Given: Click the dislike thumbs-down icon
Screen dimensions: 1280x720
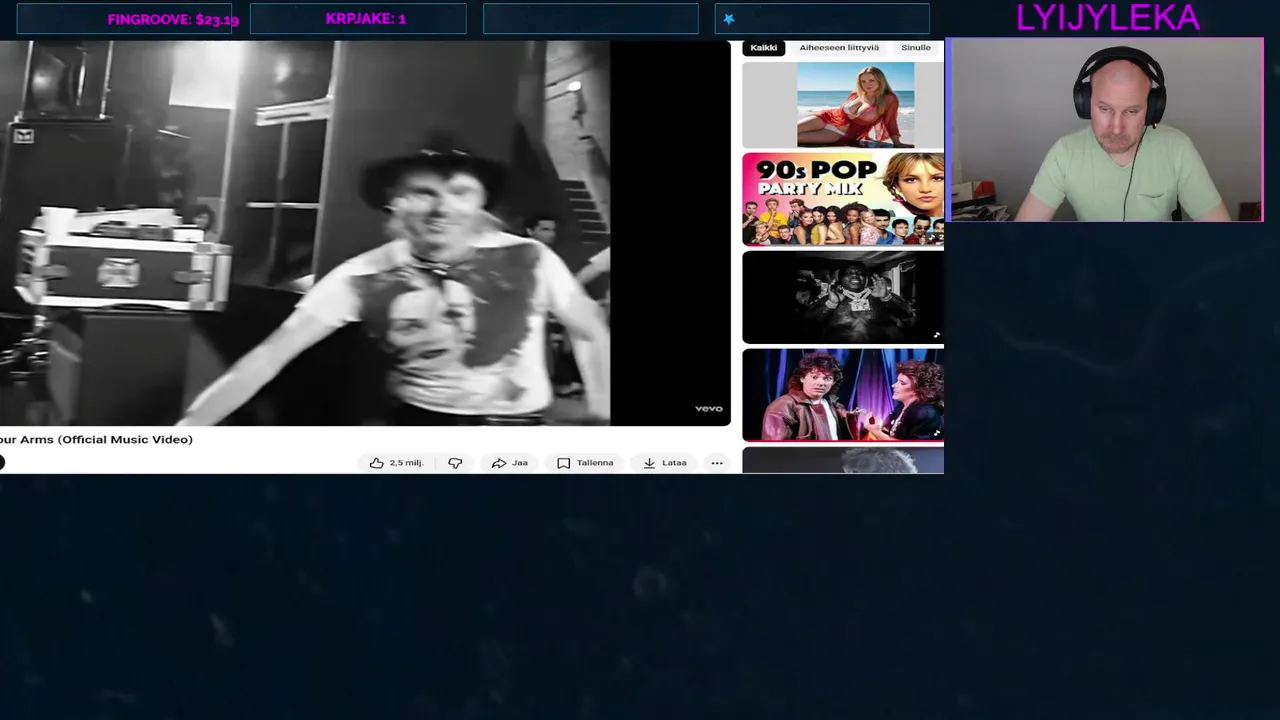Looking at the screenshot, I should 455,463.
